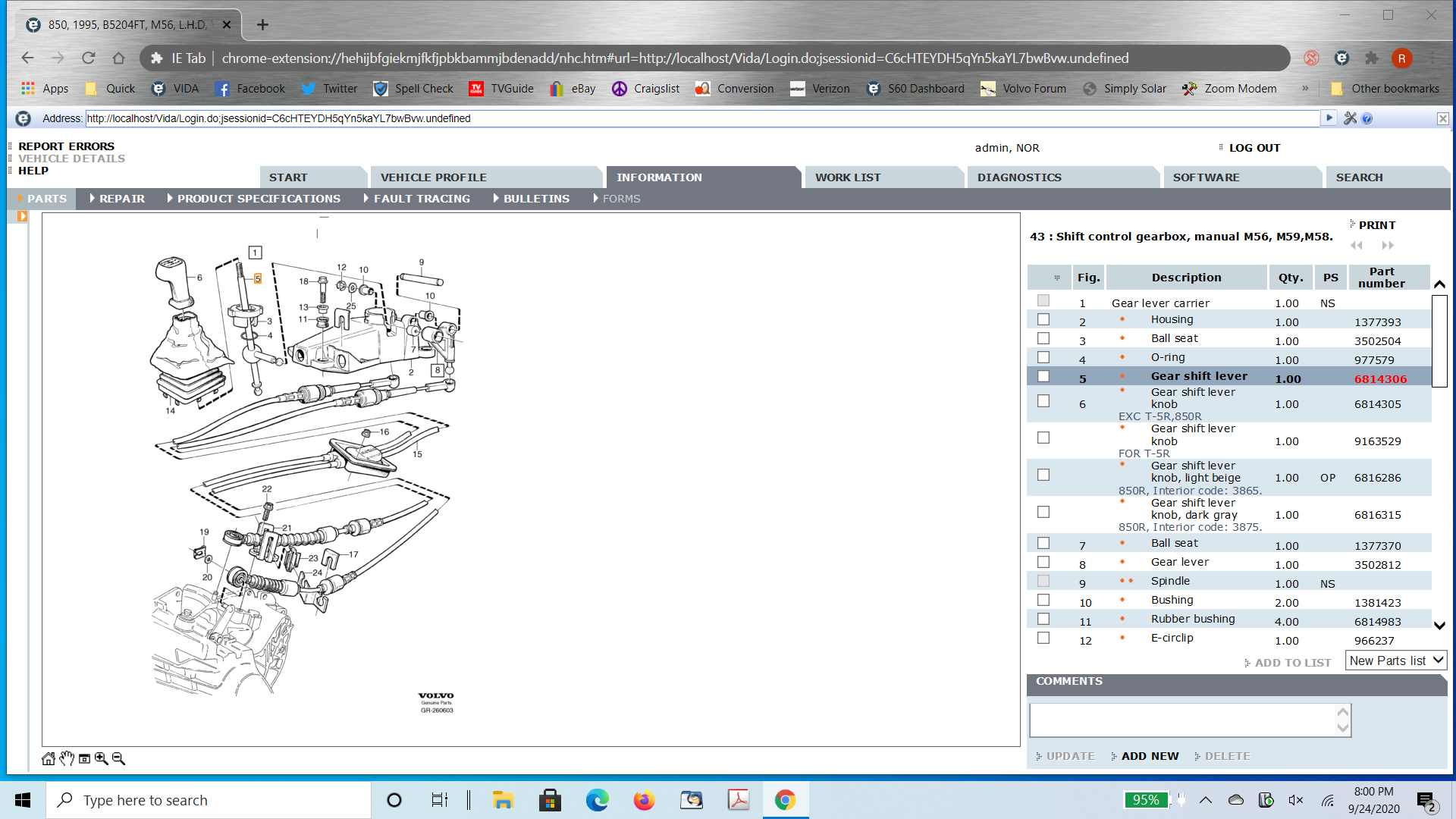Check the Housing part checkbox
This screenshot has width=1456, height=819.
tap(1043, 320)
